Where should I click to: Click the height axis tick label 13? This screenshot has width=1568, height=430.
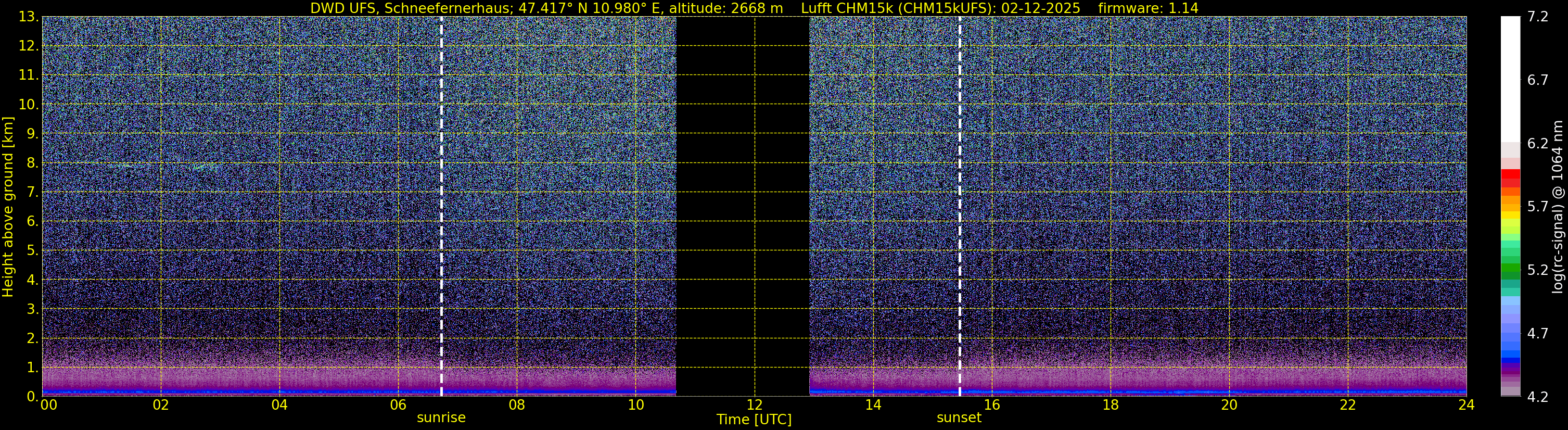[29, 17]
